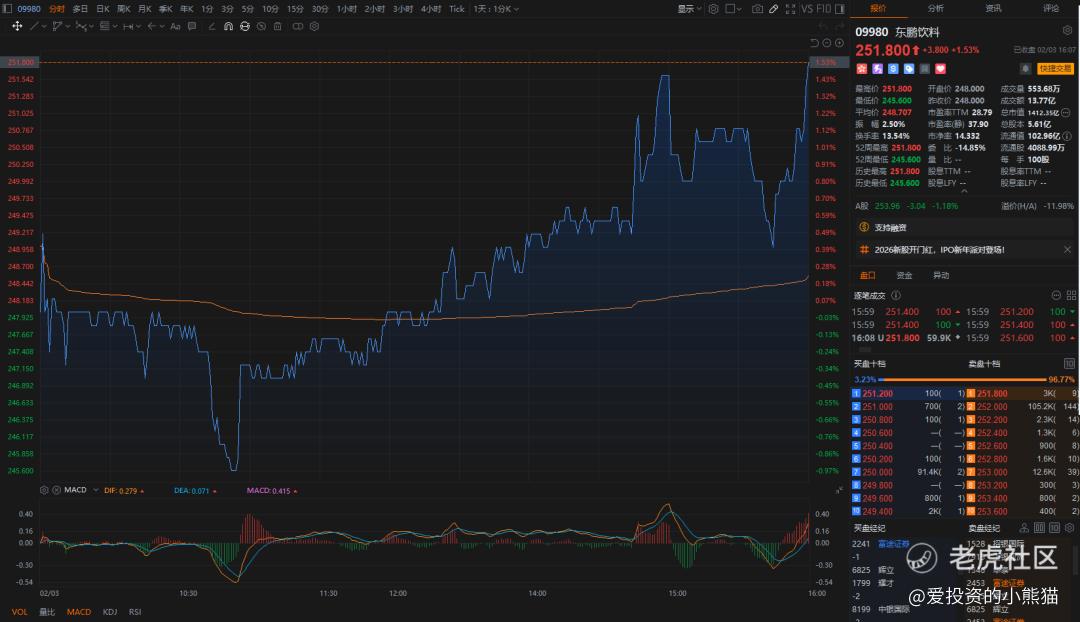Take a chart snapshot with the camera icon
The image size is (1080, 622).
click(757, 9)
